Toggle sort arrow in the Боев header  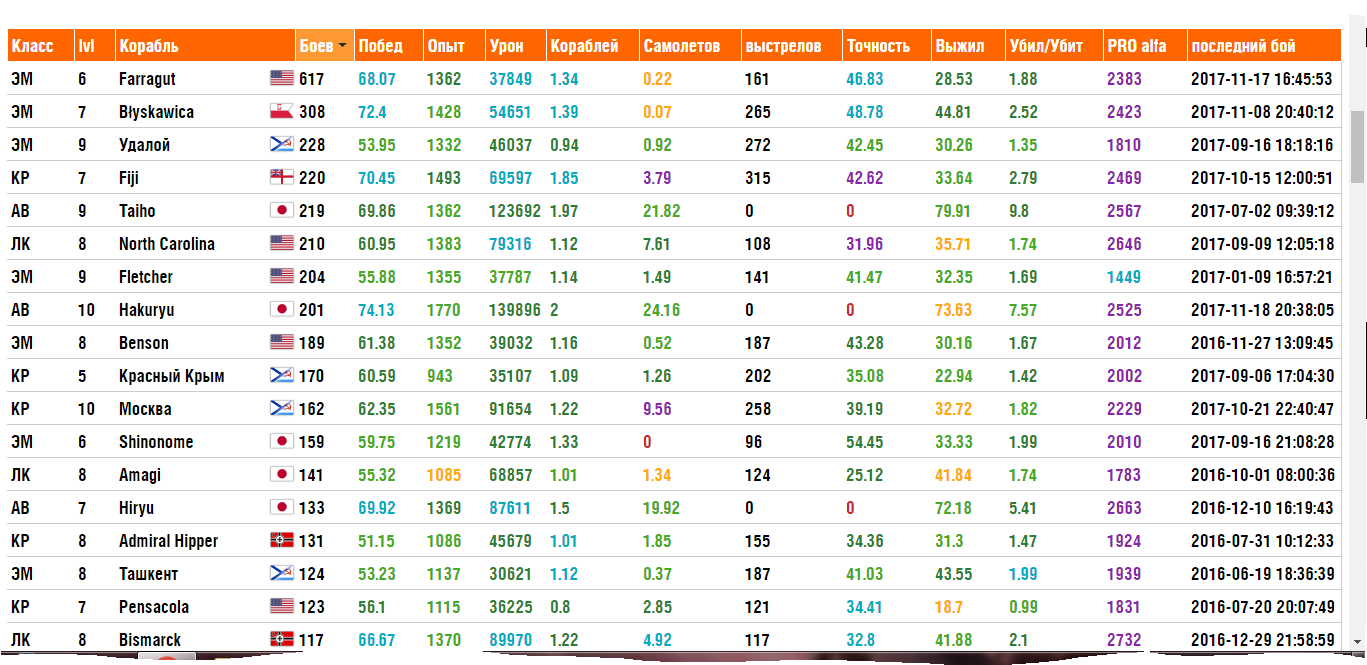coord(343,46)
